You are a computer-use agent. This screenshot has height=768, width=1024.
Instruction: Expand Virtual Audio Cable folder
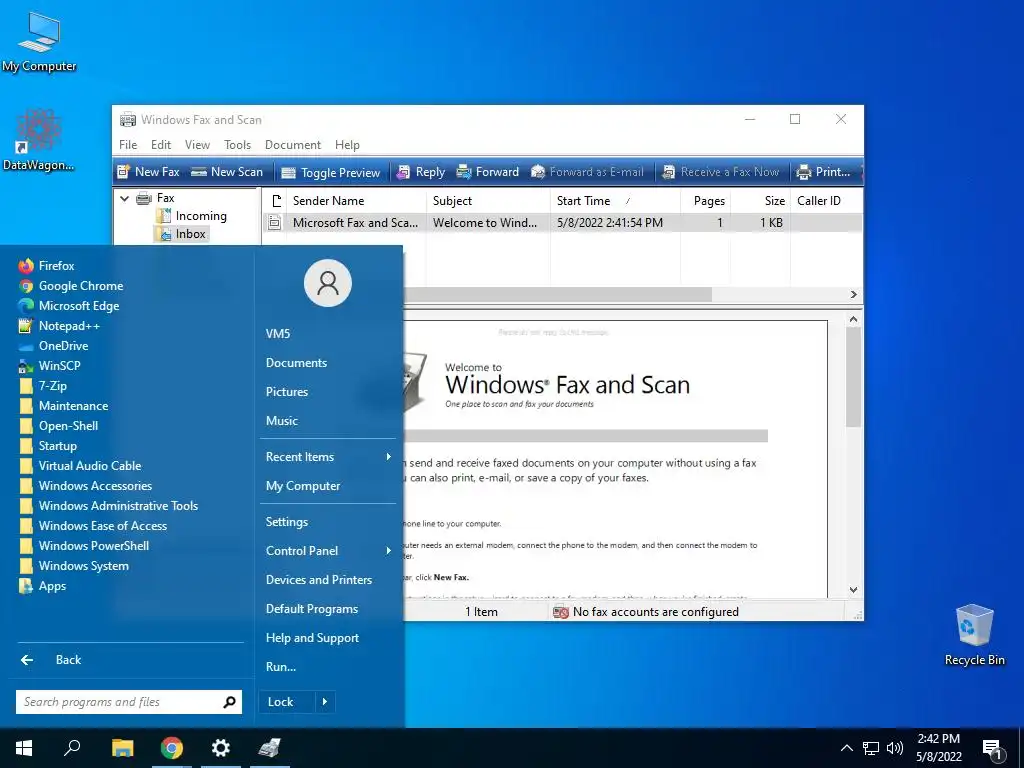[80, 466]
